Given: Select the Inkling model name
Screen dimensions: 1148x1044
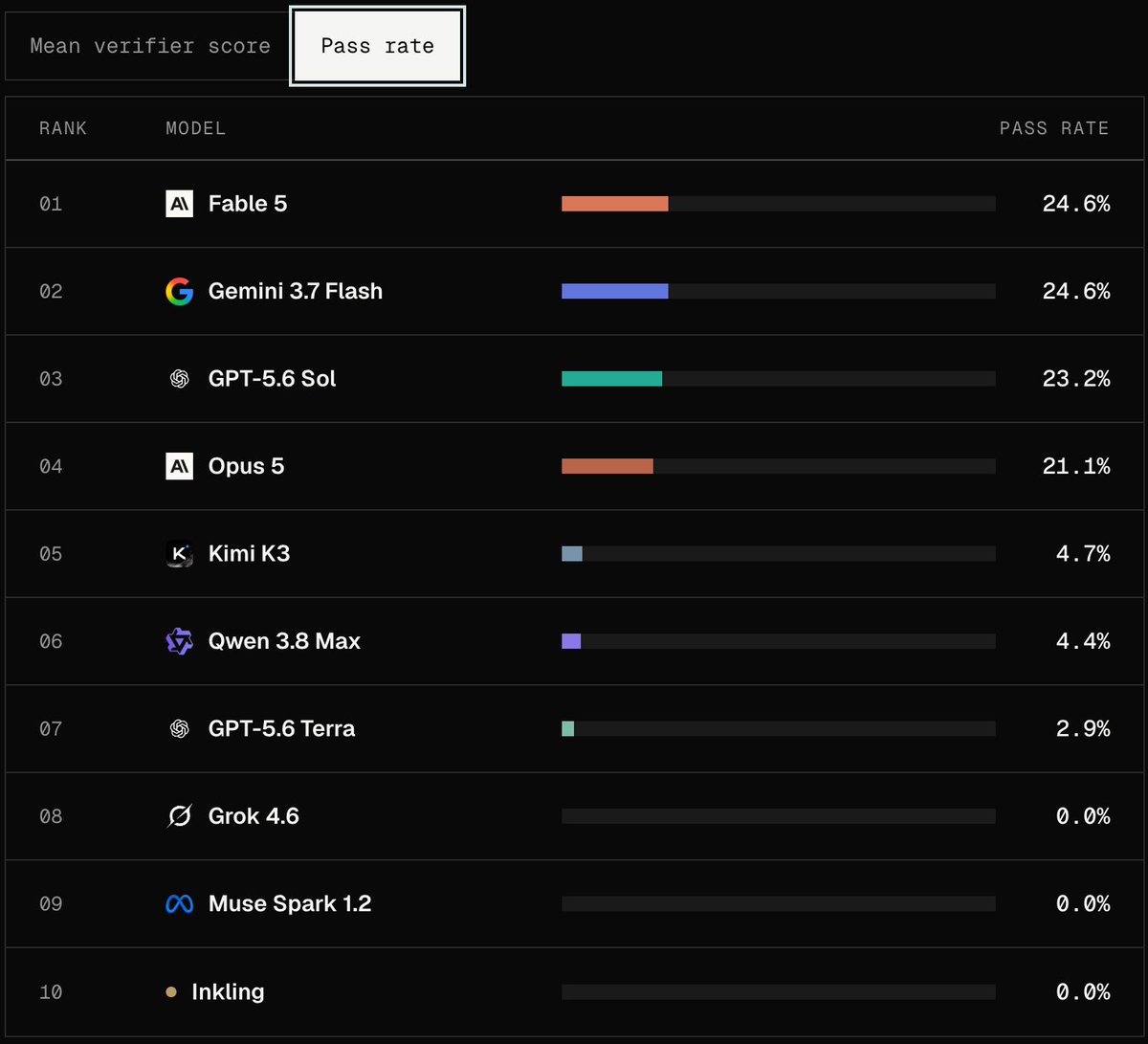Looking at the screenshot, I should tap(228, 992).
